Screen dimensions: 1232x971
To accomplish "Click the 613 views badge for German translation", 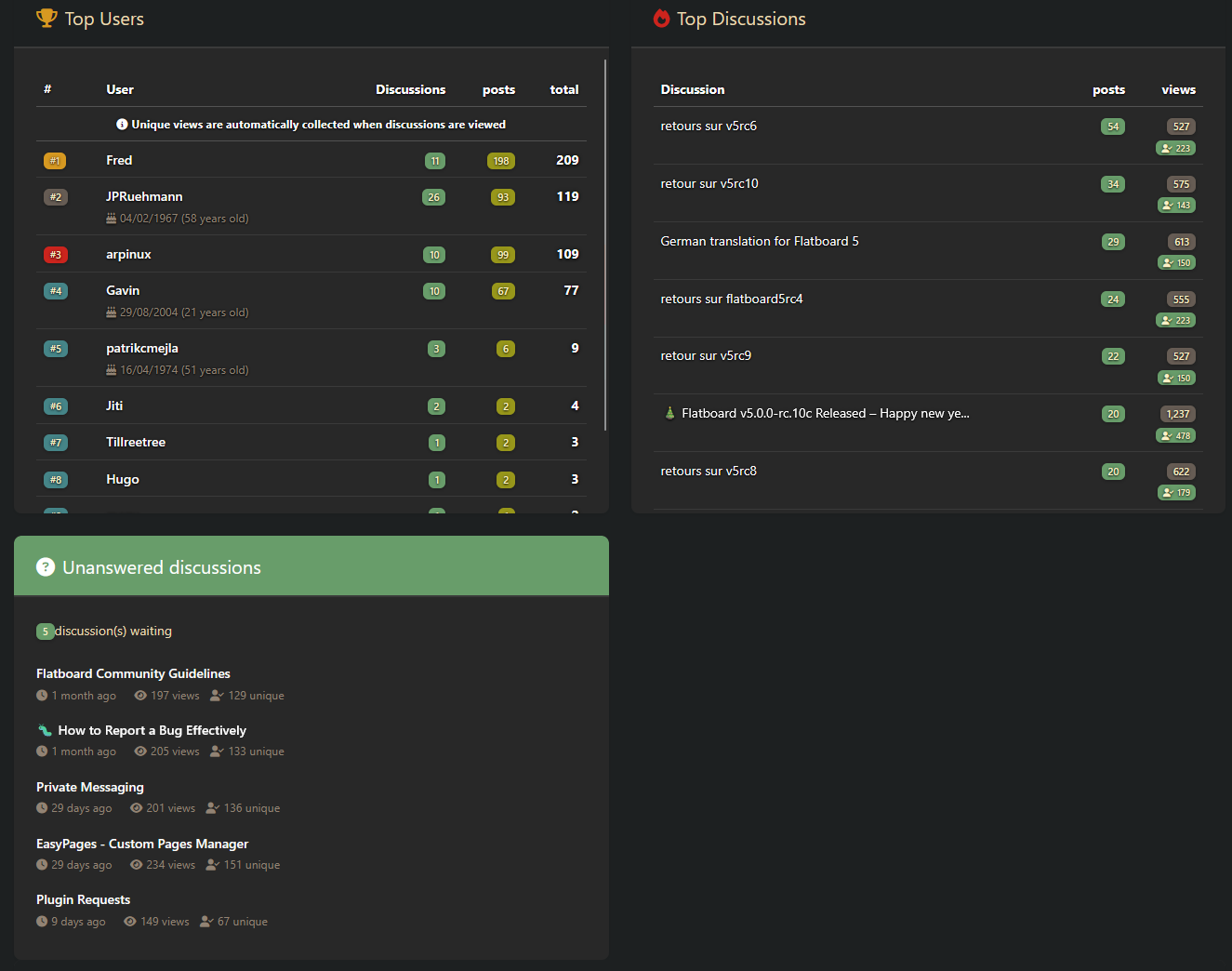I will [1181, 242].
